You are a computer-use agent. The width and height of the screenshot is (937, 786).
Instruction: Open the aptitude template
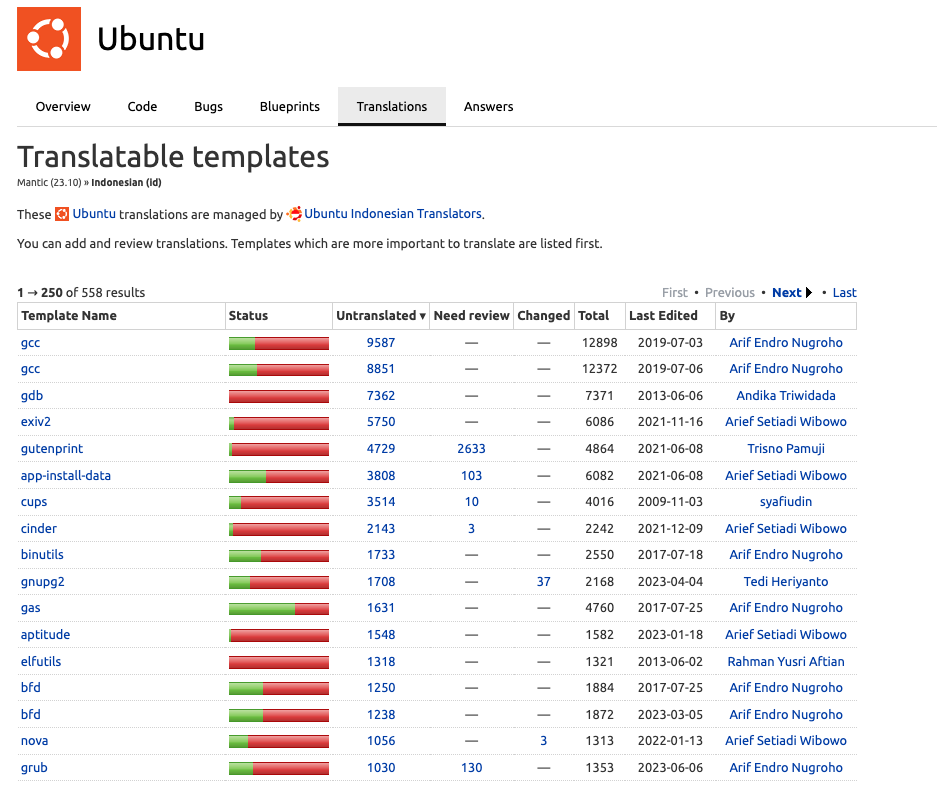coord(45,635)
